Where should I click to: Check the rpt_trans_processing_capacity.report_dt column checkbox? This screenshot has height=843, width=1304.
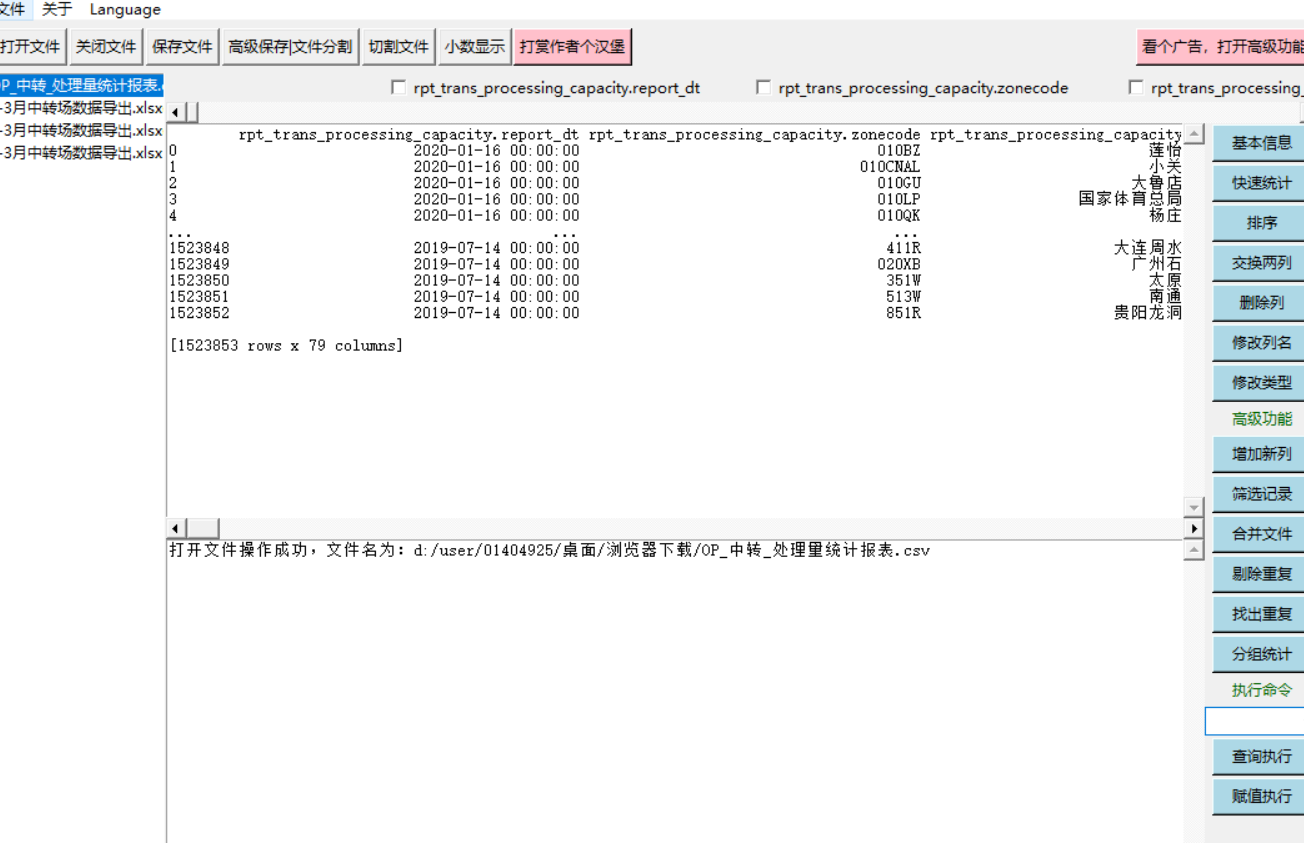[x=398, y=87]
